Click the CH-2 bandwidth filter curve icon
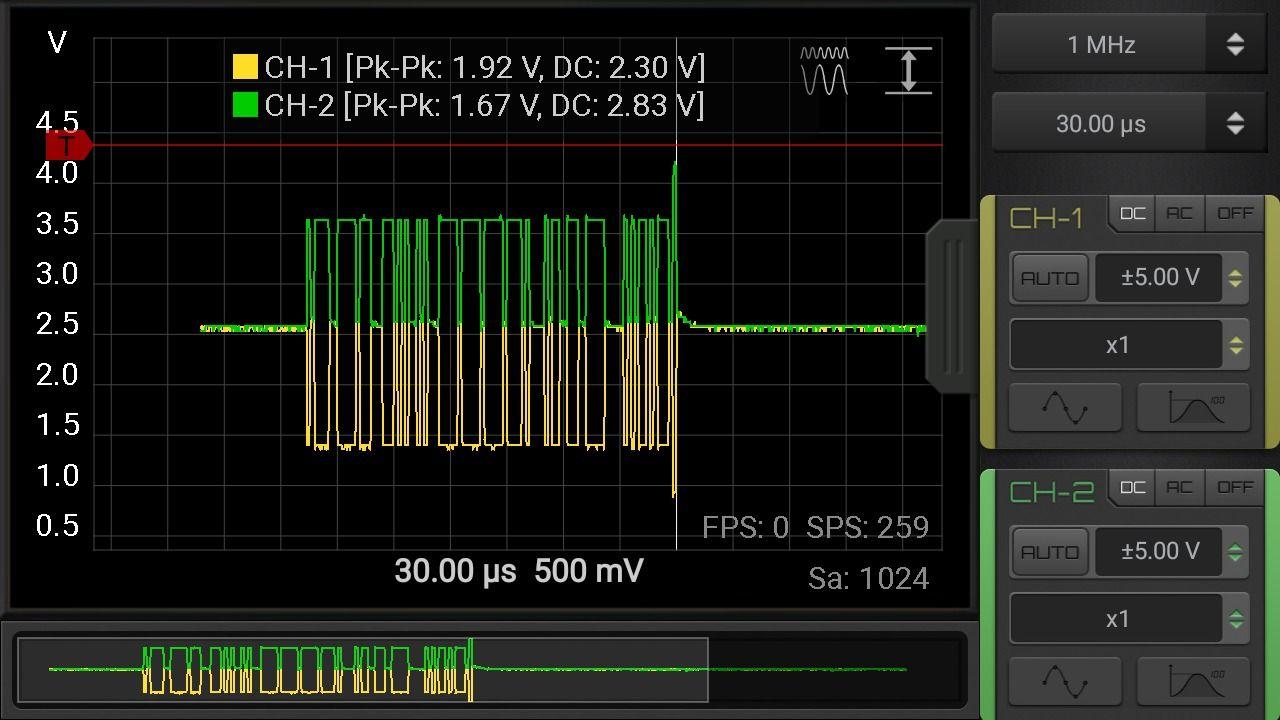 [1194, 680]
